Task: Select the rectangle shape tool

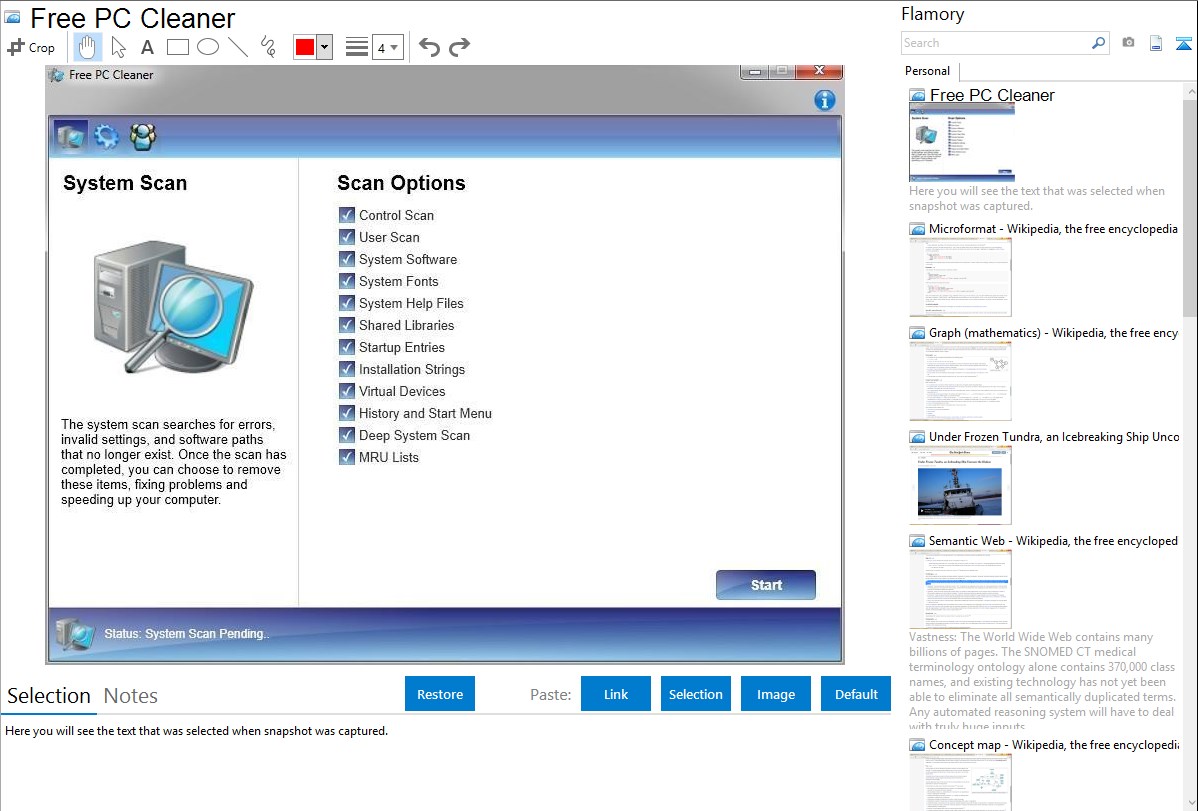Action: [177, 47]
